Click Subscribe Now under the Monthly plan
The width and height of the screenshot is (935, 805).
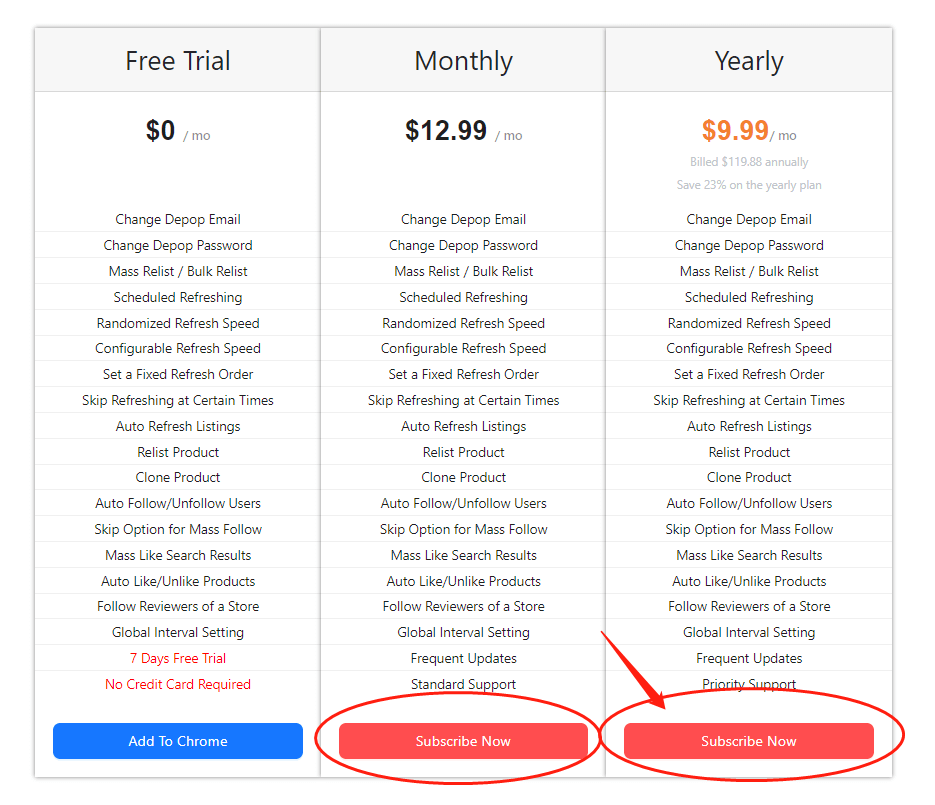463,741
